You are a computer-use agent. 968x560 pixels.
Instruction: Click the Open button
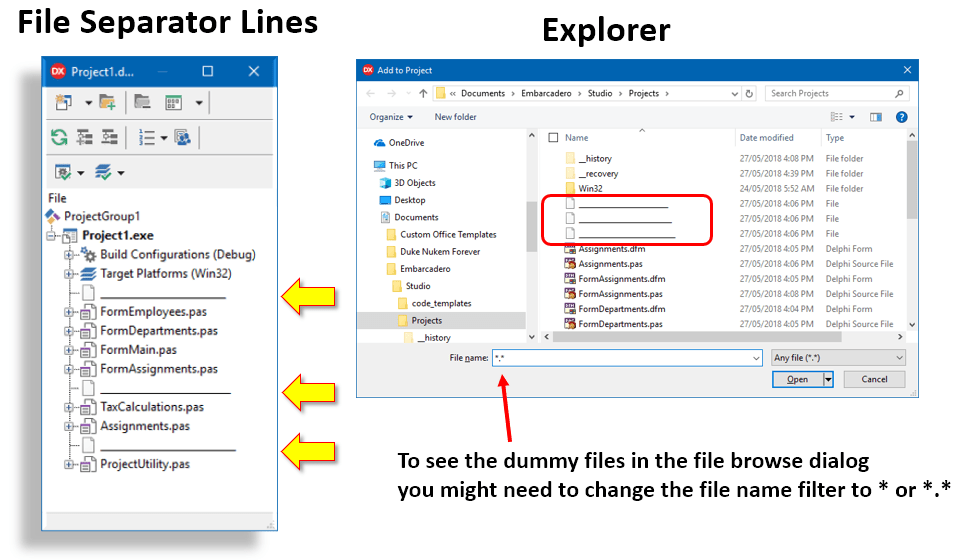(x=797, y=379)
